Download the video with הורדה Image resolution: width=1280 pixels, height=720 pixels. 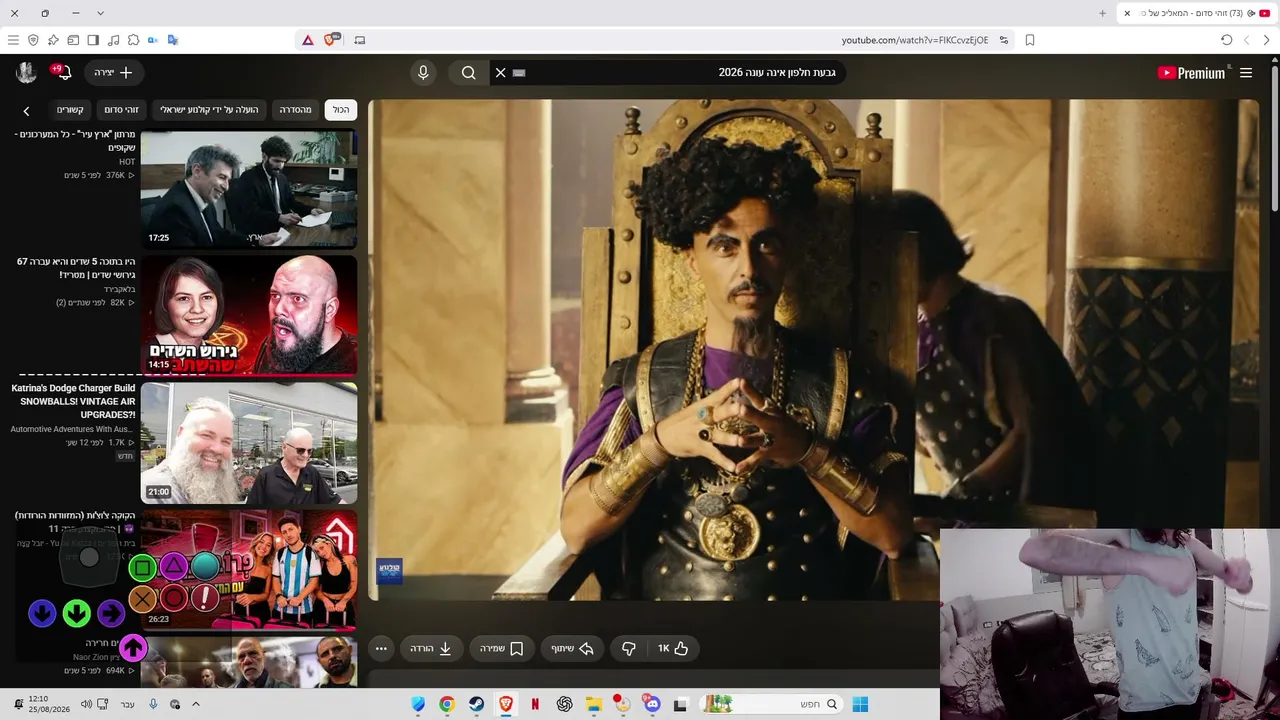point(431,649)
